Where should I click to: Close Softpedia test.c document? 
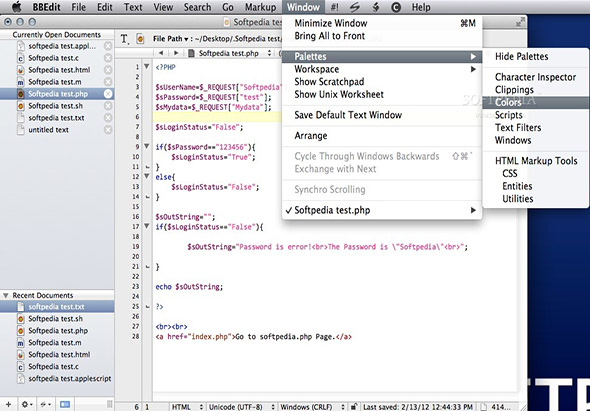[x=108, y=58]
